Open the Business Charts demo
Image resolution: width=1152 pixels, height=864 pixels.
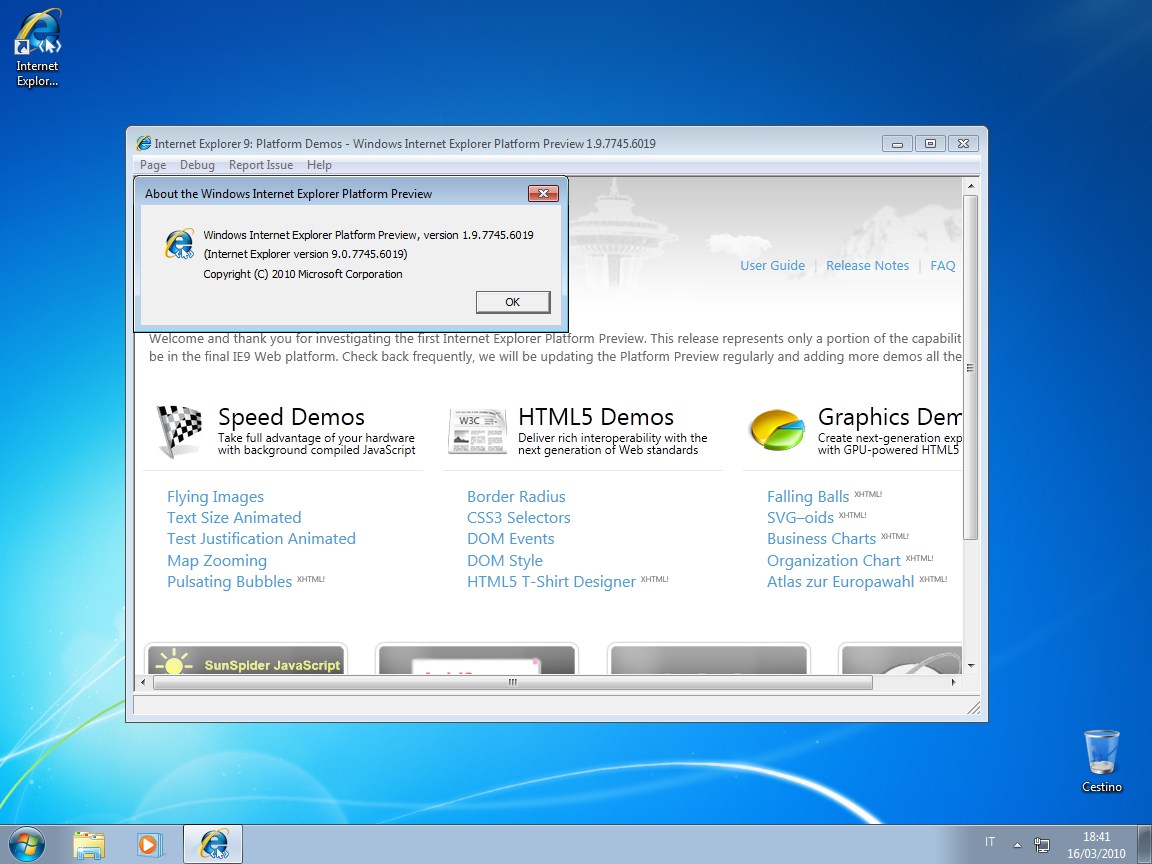pyautogui.click(x=821, y=539)
